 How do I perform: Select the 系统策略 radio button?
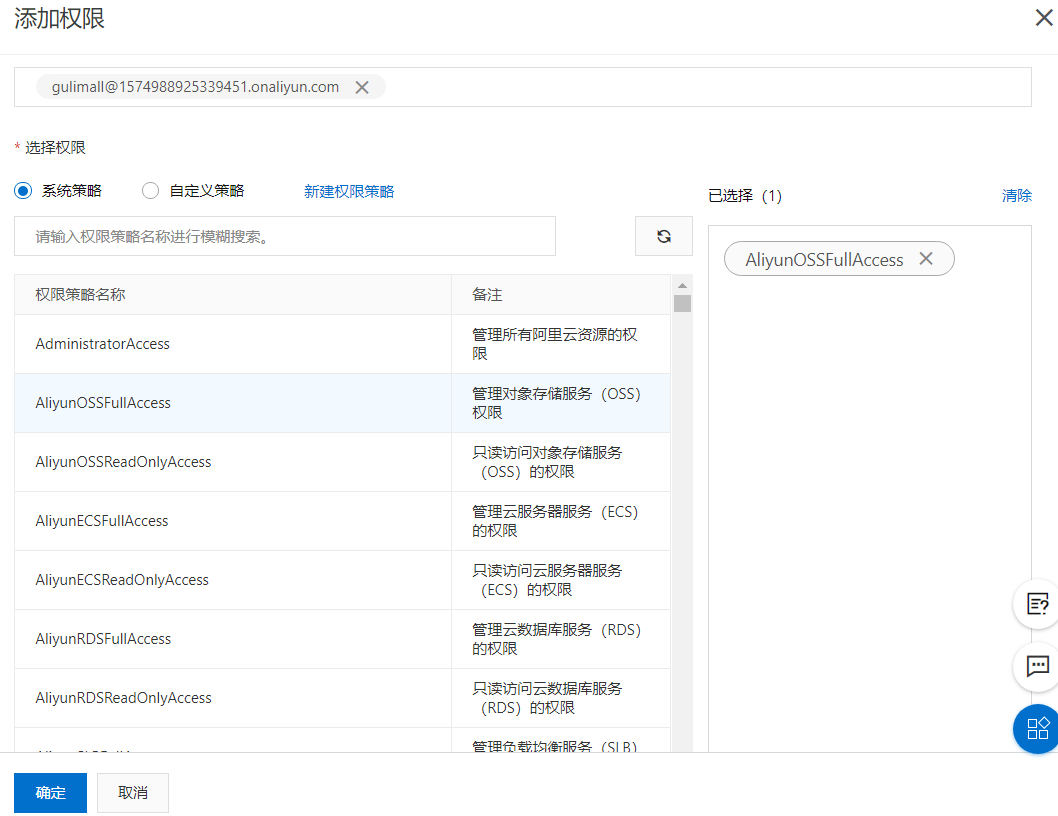tap(23, 191)
